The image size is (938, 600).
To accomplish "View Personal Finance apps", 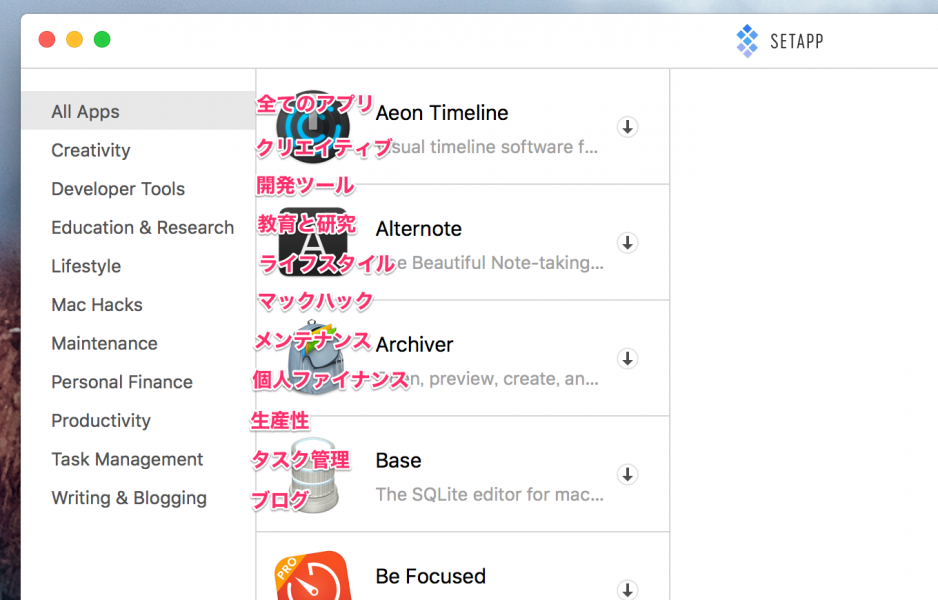I will [x=122, y=382].
